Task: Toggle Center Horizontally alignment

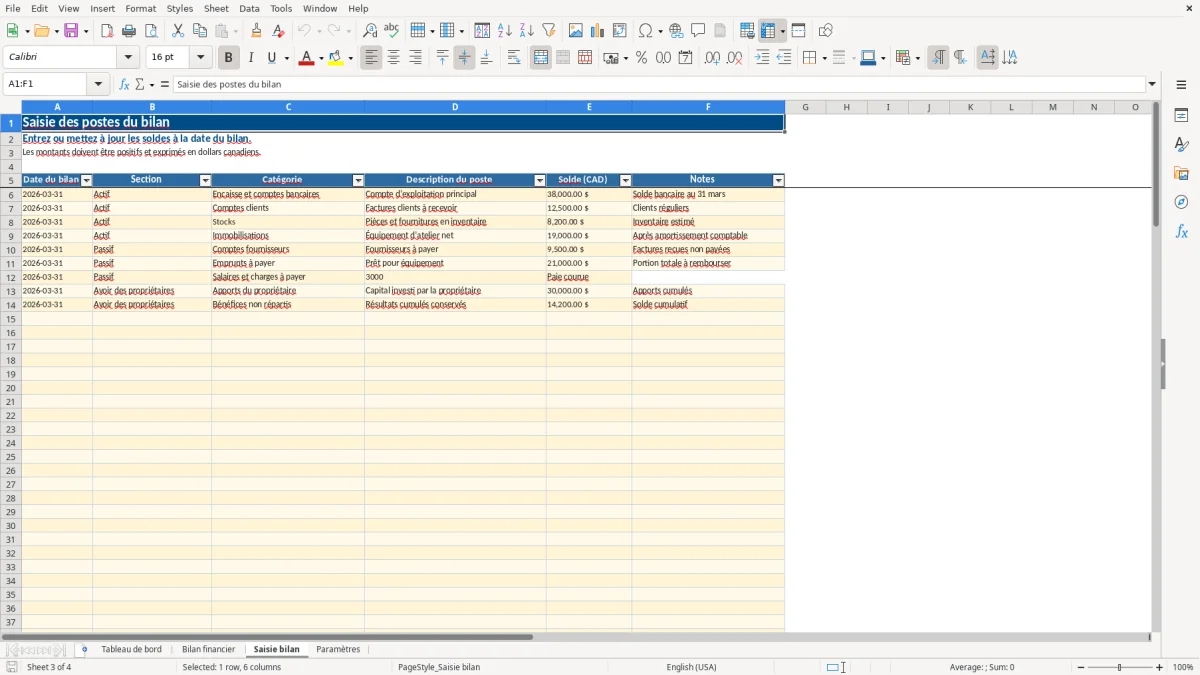Action: (393, 58)
